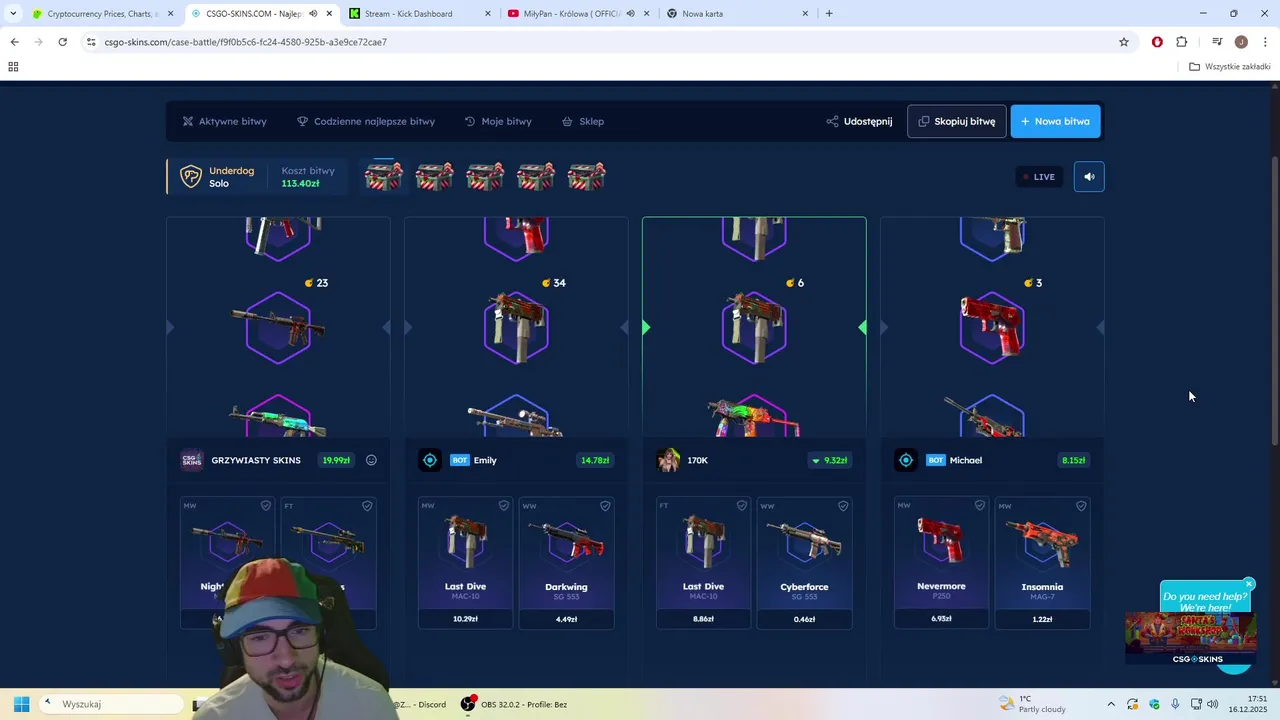The image size is (1280, 720).
Task: Click Emily bot avatar icon
Action: (x=430, y=460)
